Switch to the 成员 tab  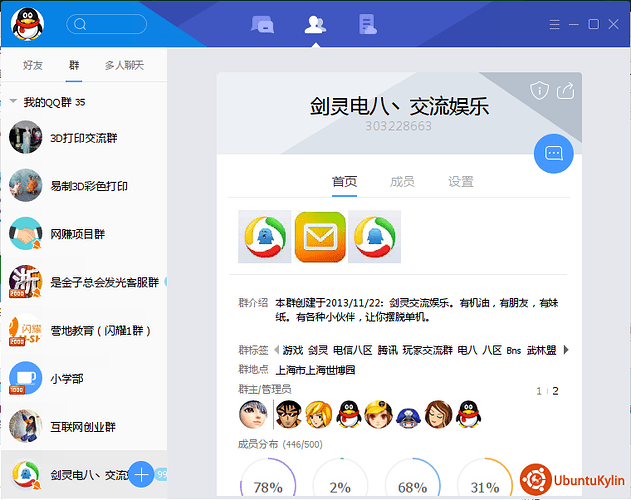click(x=402, y=182)
